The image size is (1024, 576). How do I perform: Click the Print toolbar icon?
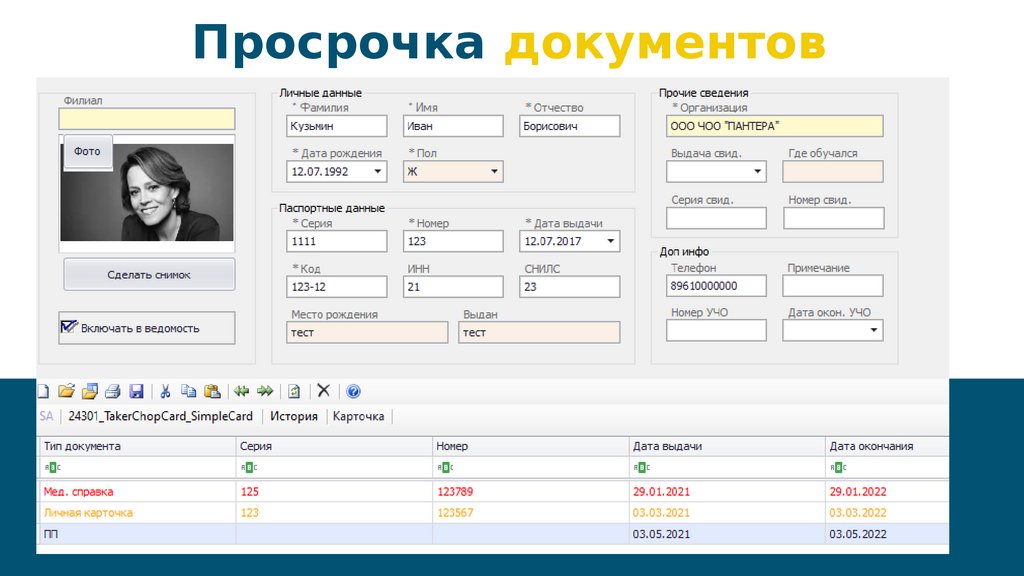coord(112,391)
